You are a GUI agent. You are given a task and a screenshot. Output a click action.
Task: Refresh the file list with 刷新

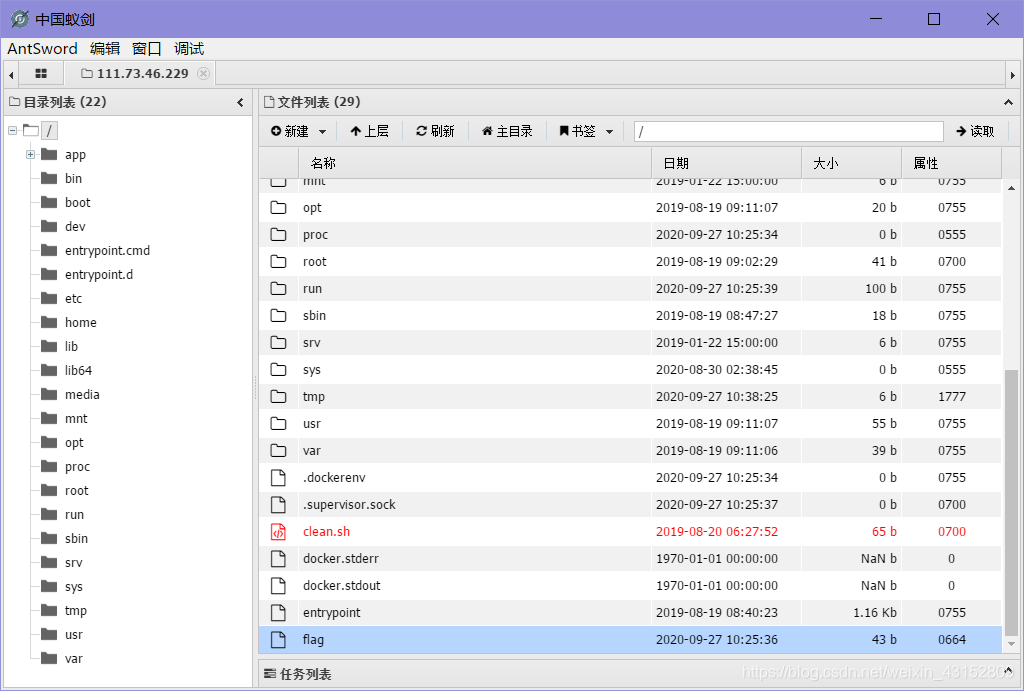(x=436, y=131)
